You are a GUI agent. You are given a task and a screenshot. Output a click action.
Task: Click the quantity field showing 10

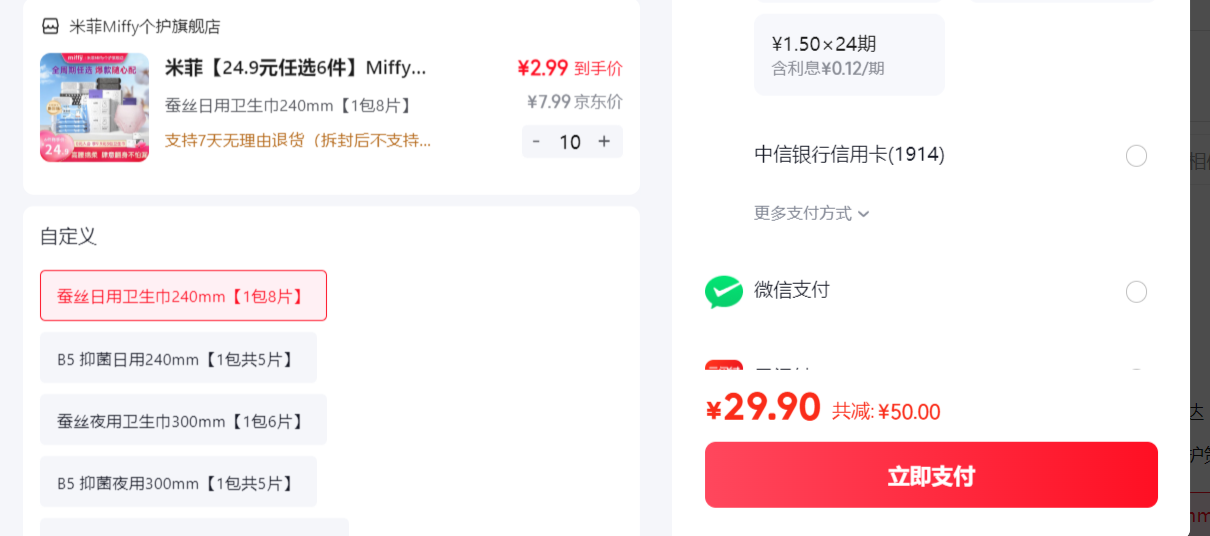pos(570,142)
